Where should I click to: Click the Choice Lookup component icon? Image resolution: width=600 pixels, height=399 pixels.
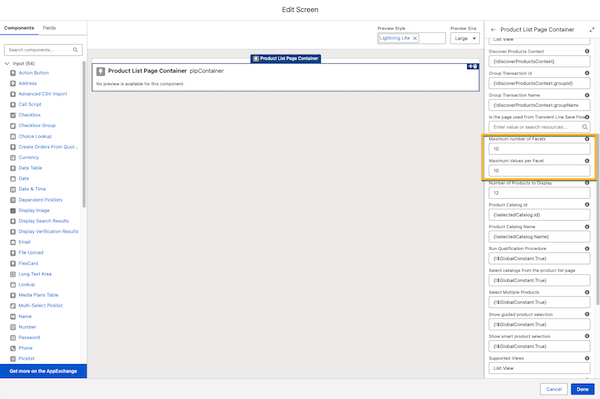[x=13, y=137]
